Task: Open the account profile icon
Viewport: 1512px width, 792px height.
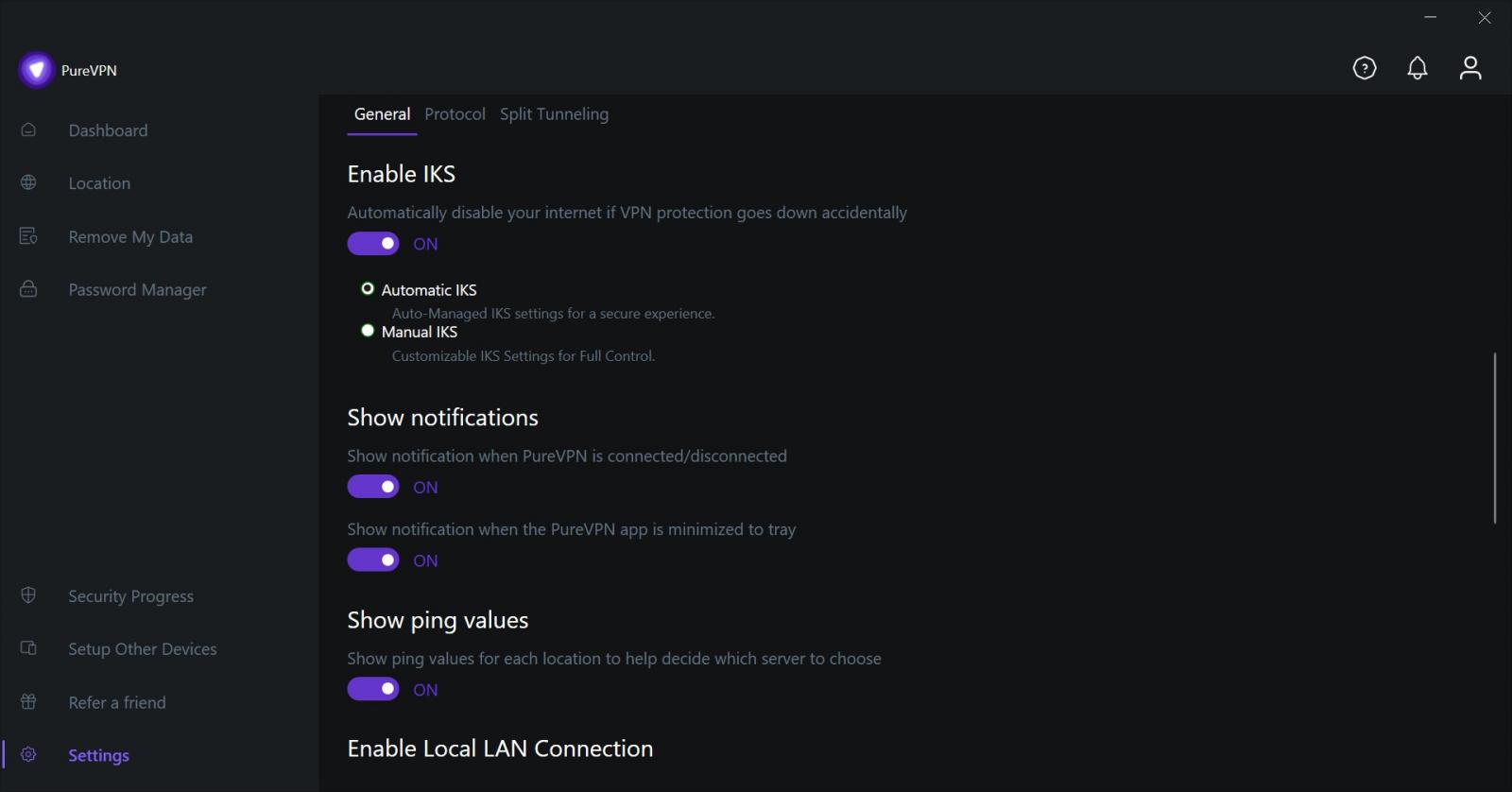Action: [x=1470, y=67]
